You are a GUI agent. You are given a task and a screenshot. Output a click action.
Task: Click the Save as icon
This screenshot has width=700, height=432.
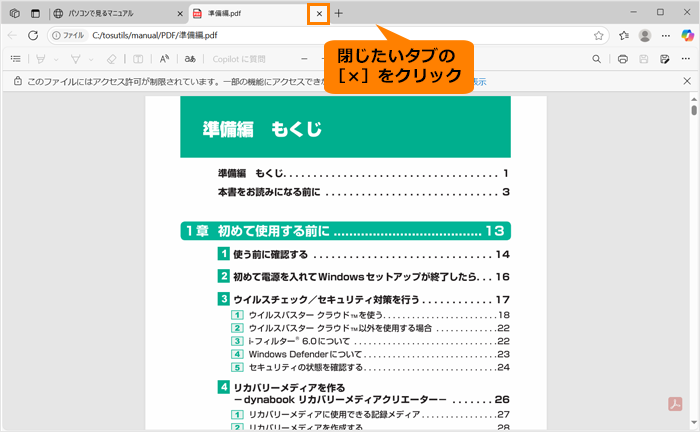click(665, 59)
